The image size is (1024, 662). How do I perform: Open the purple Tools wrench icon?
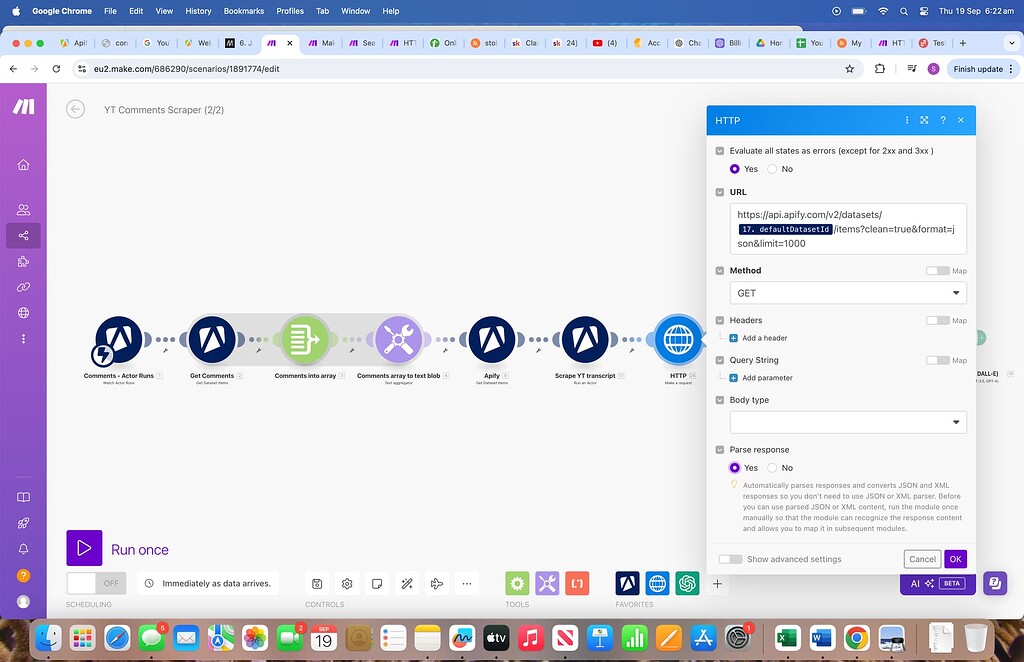(x=547, y=583)
